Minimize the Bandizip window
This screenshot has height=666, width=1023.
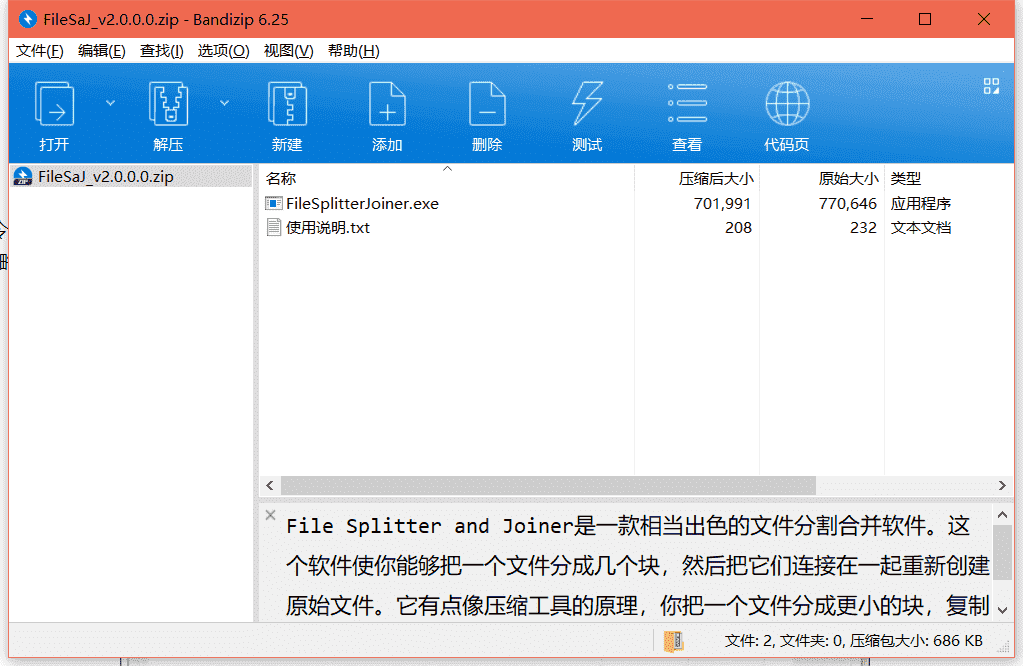tap(866, 19)
